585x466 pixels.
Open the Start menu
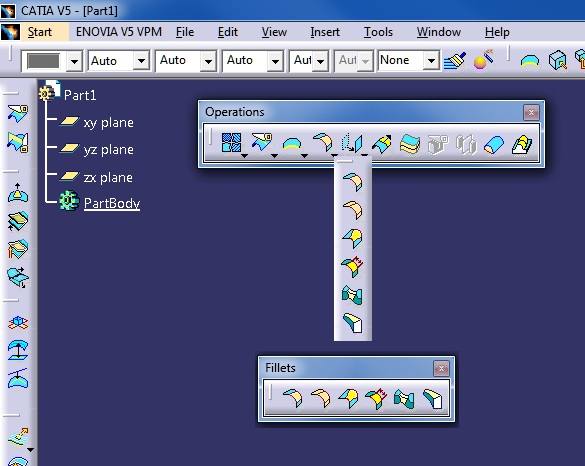click(x=40, y=32)
